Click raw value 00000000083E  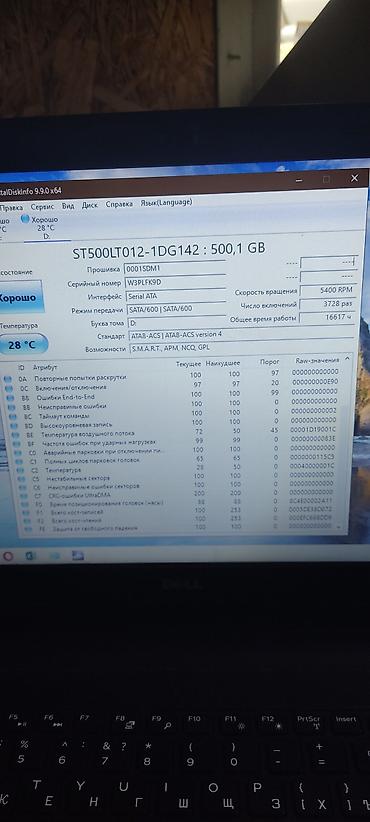313,439
